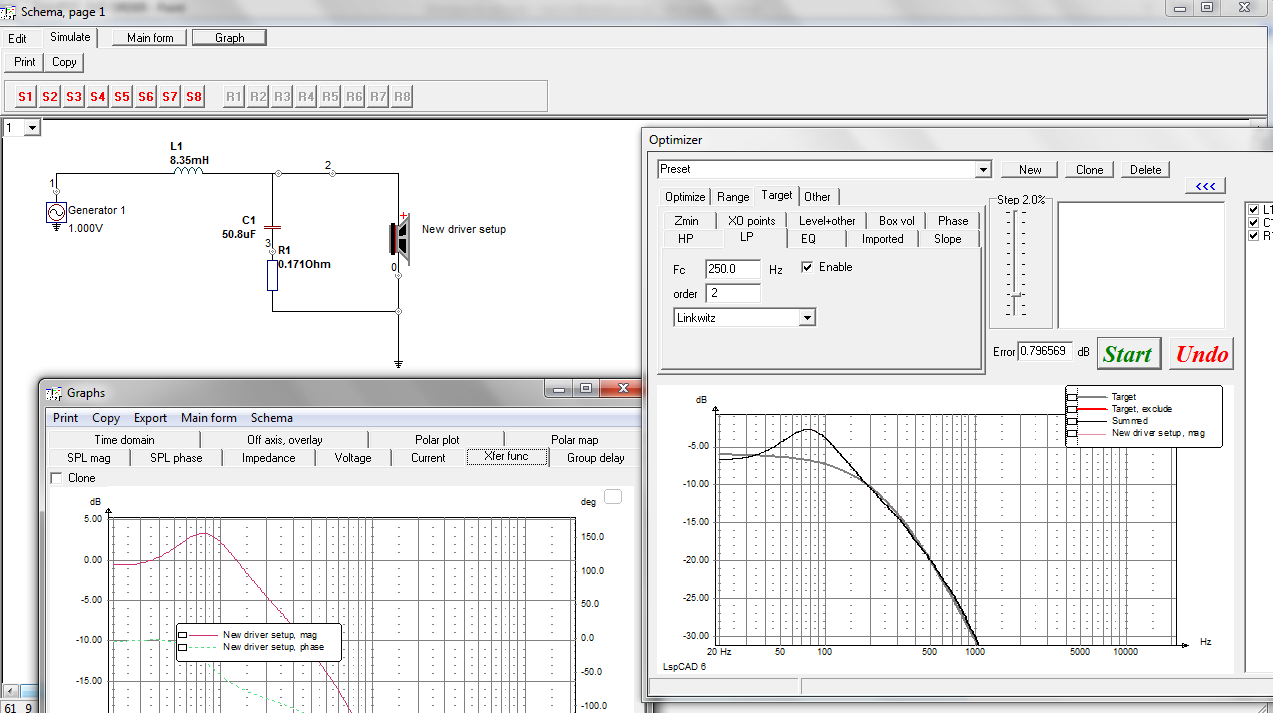Click the Start optimization button
The width and height of the screenshot is (1273, 713).
coord(1128,354)
